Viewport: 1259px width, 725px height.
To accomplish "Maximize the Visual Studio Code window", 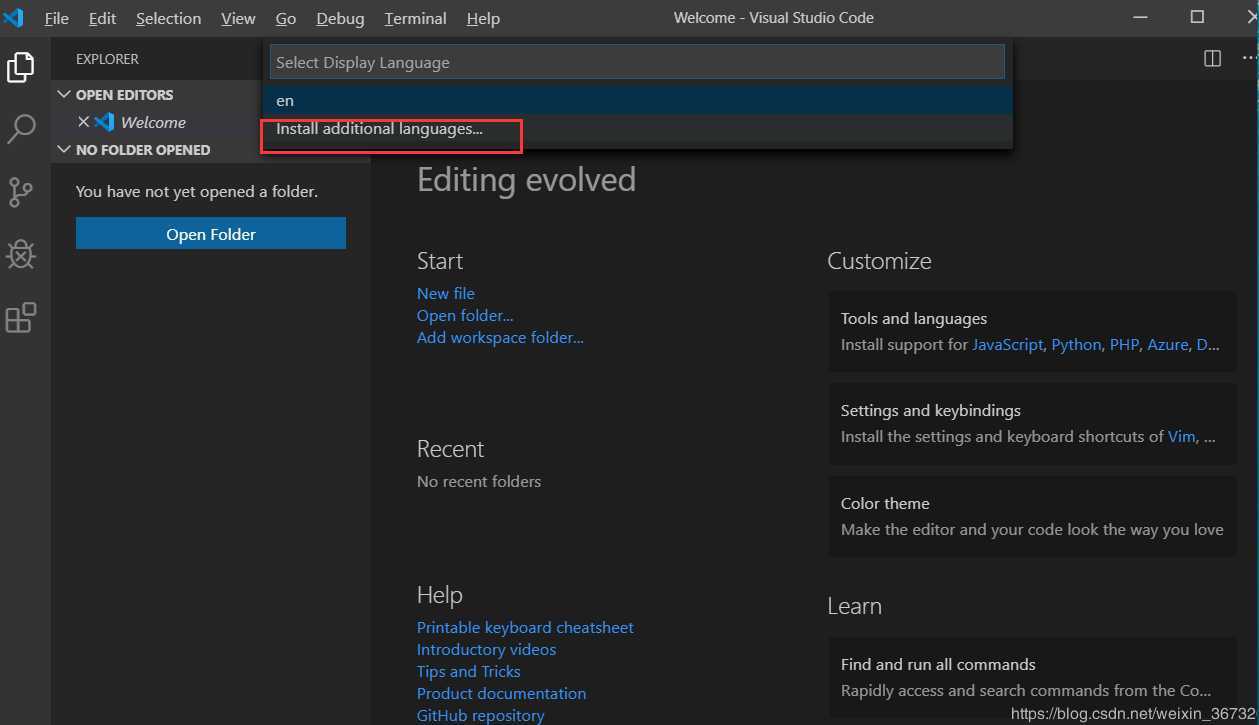I will point(1197,17).
